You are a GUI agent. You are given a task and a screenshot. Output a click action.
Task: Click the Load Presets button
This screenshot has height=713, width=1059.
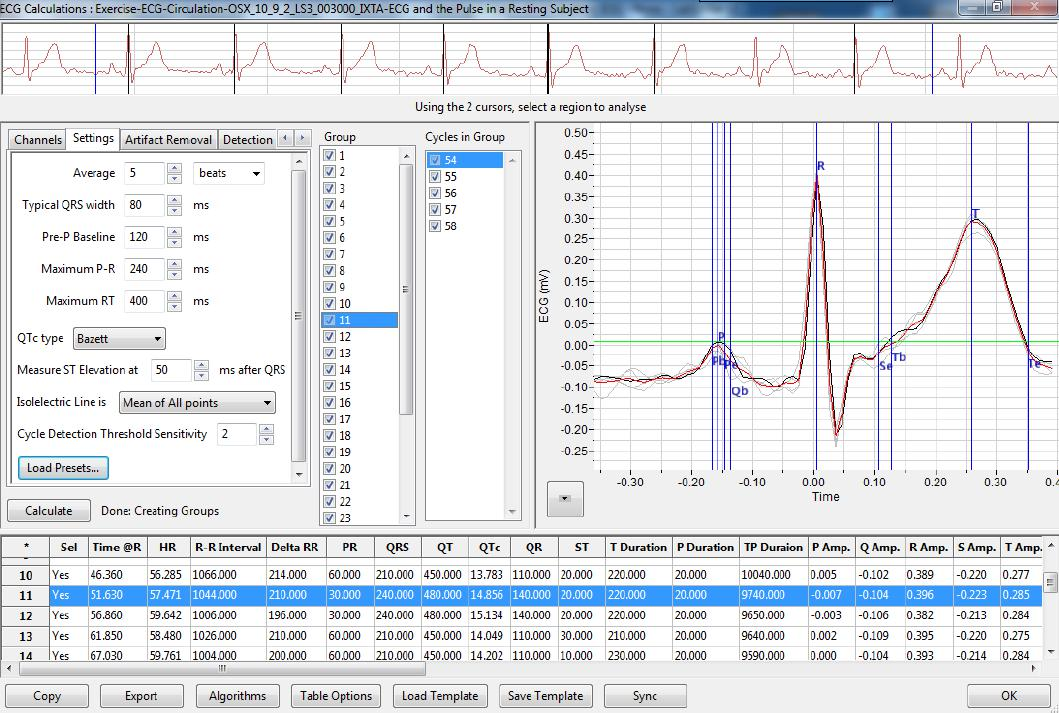coord(64,468)
